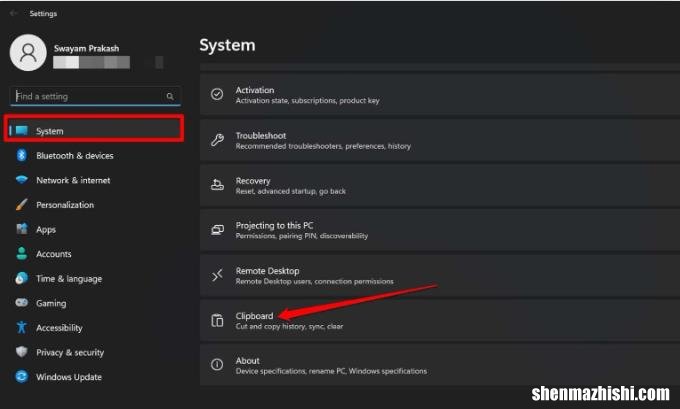
Task: Focus the Find a setting search box
Action: click(95, 96)
